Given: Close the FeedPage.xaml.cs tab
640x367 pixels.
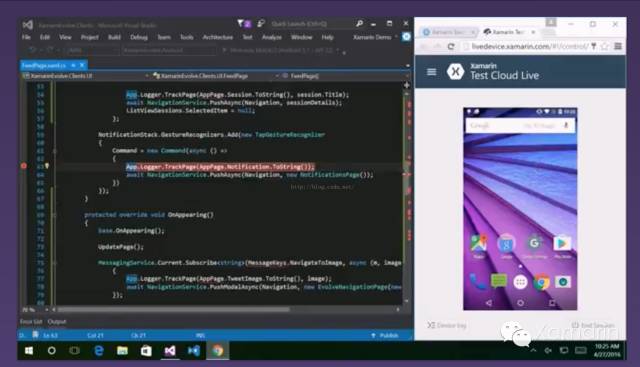Looking at the screenshot, I should [x=82, y=65].
